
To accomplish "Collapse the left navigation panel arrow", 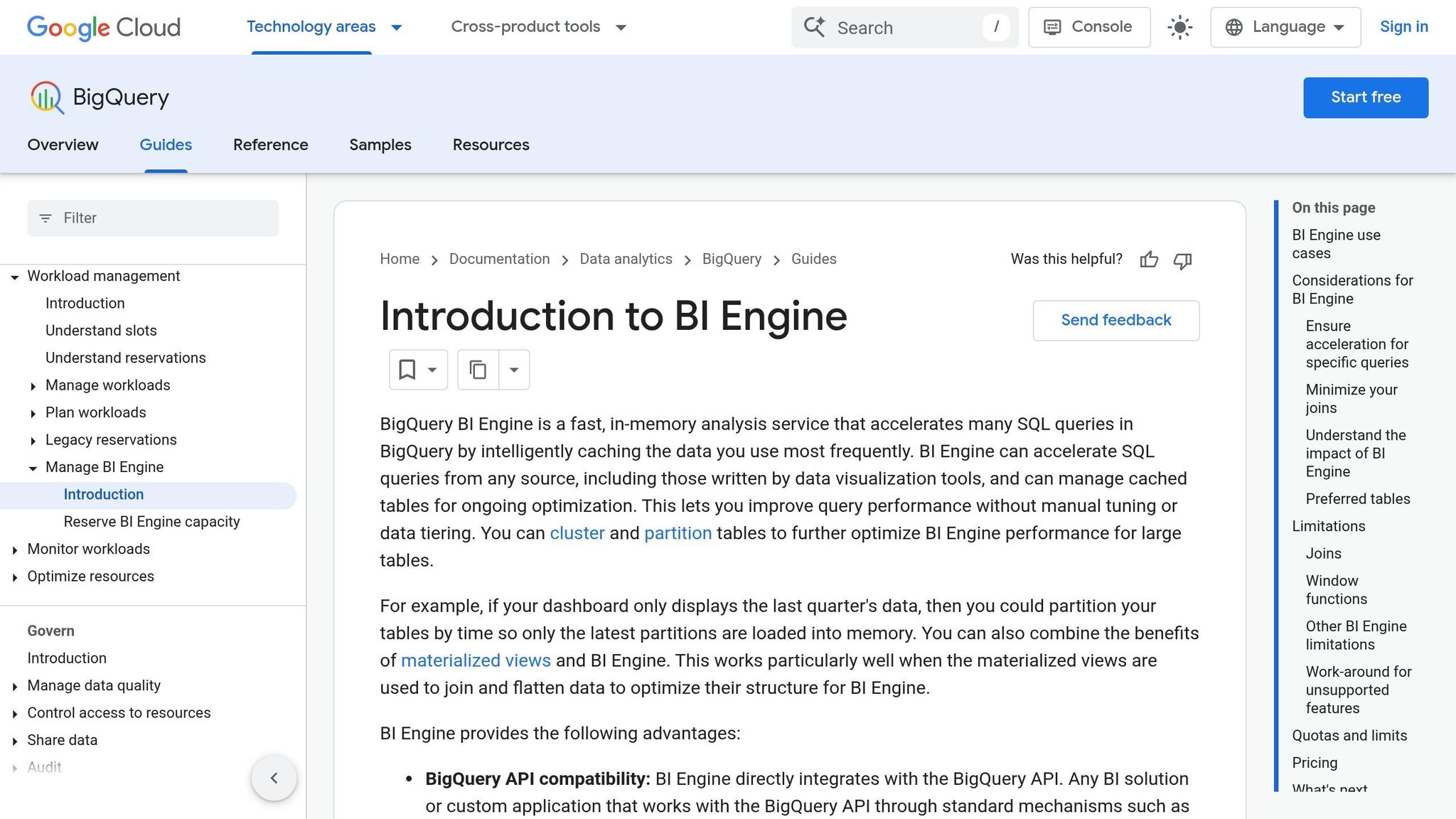I will [x=274, y=778].
